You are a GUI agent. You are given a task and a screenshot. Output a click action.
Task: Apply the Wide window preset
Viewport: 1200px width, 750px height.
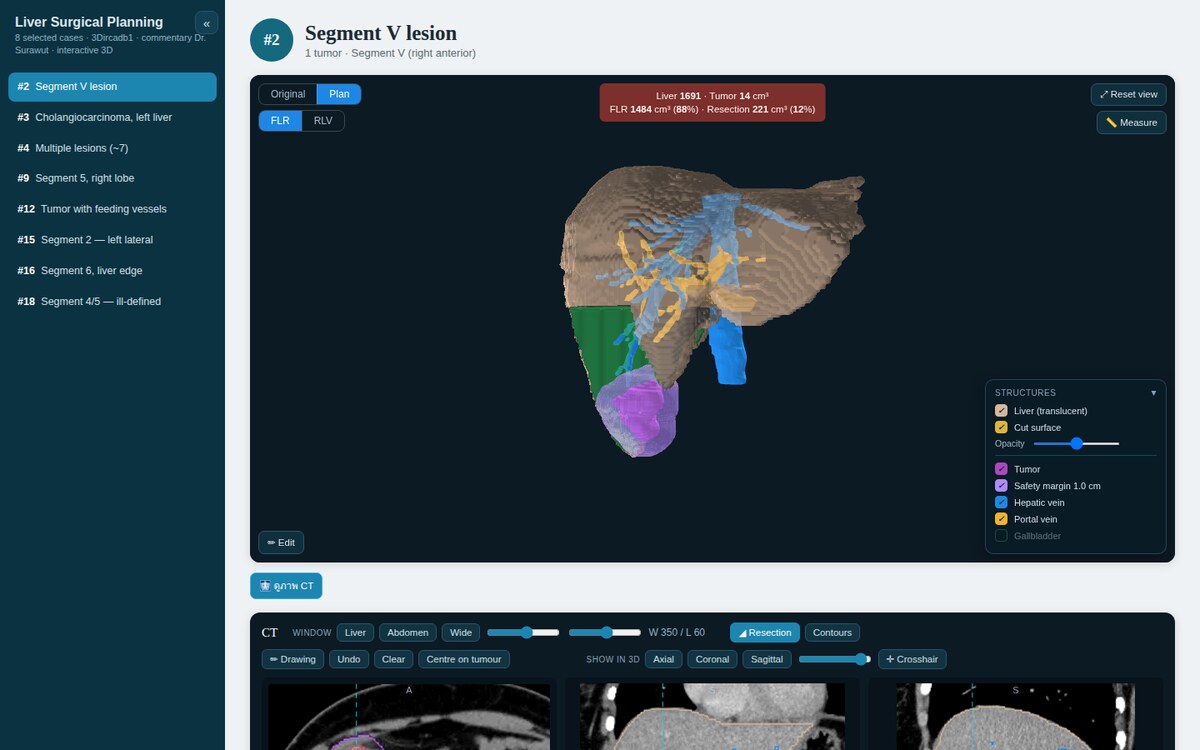click(x=461, y=632)
